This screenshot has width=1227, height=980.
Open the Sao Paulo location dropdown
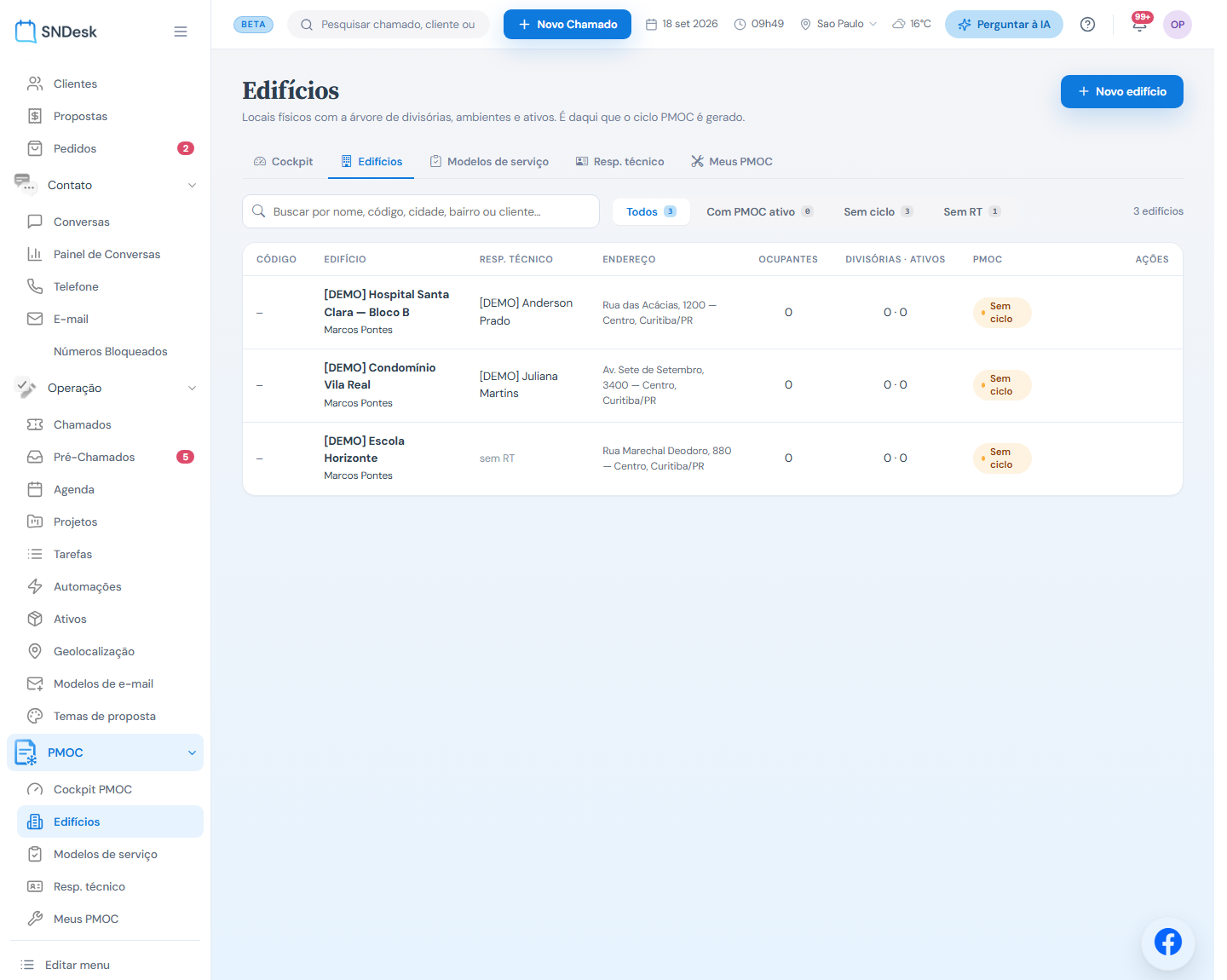[x=838, y=24]
